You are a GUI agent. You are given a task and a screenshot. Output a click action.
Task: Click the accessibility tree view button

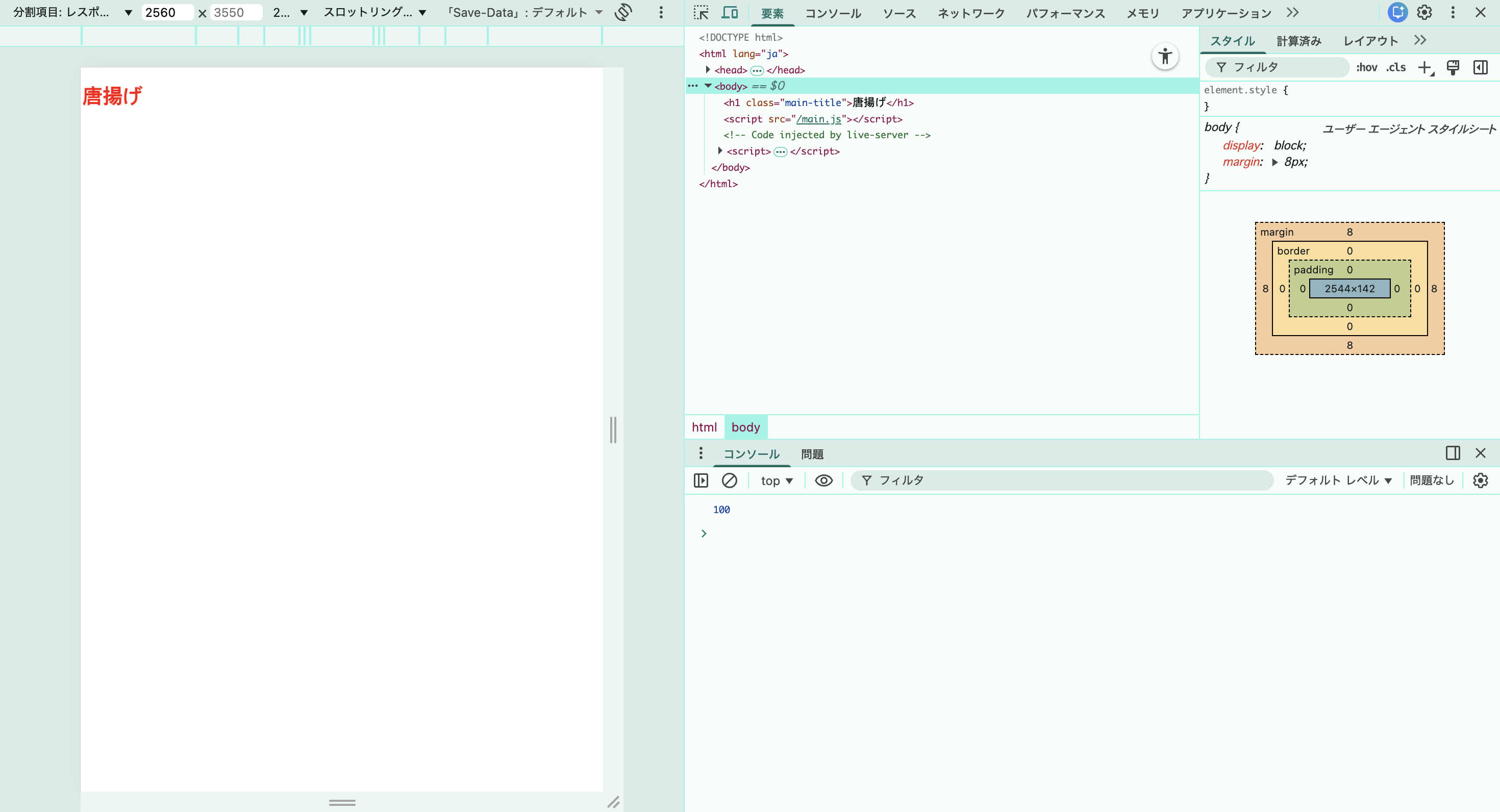(1165, 57)
